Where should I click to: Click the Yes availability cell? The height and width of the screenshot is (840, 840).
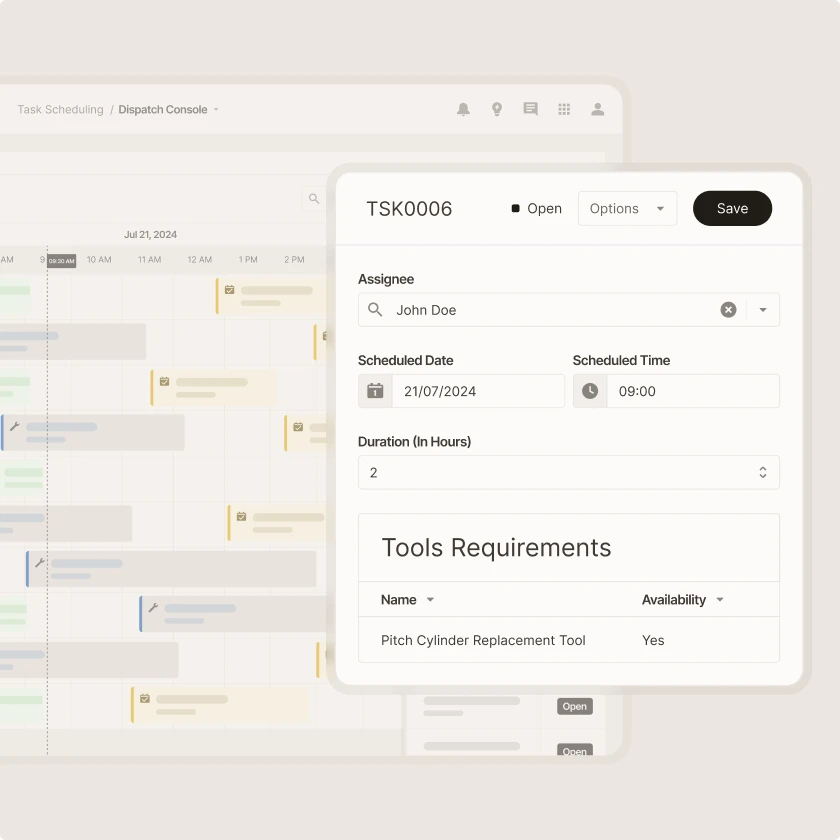pyautogui.click(x=653, y=640)
